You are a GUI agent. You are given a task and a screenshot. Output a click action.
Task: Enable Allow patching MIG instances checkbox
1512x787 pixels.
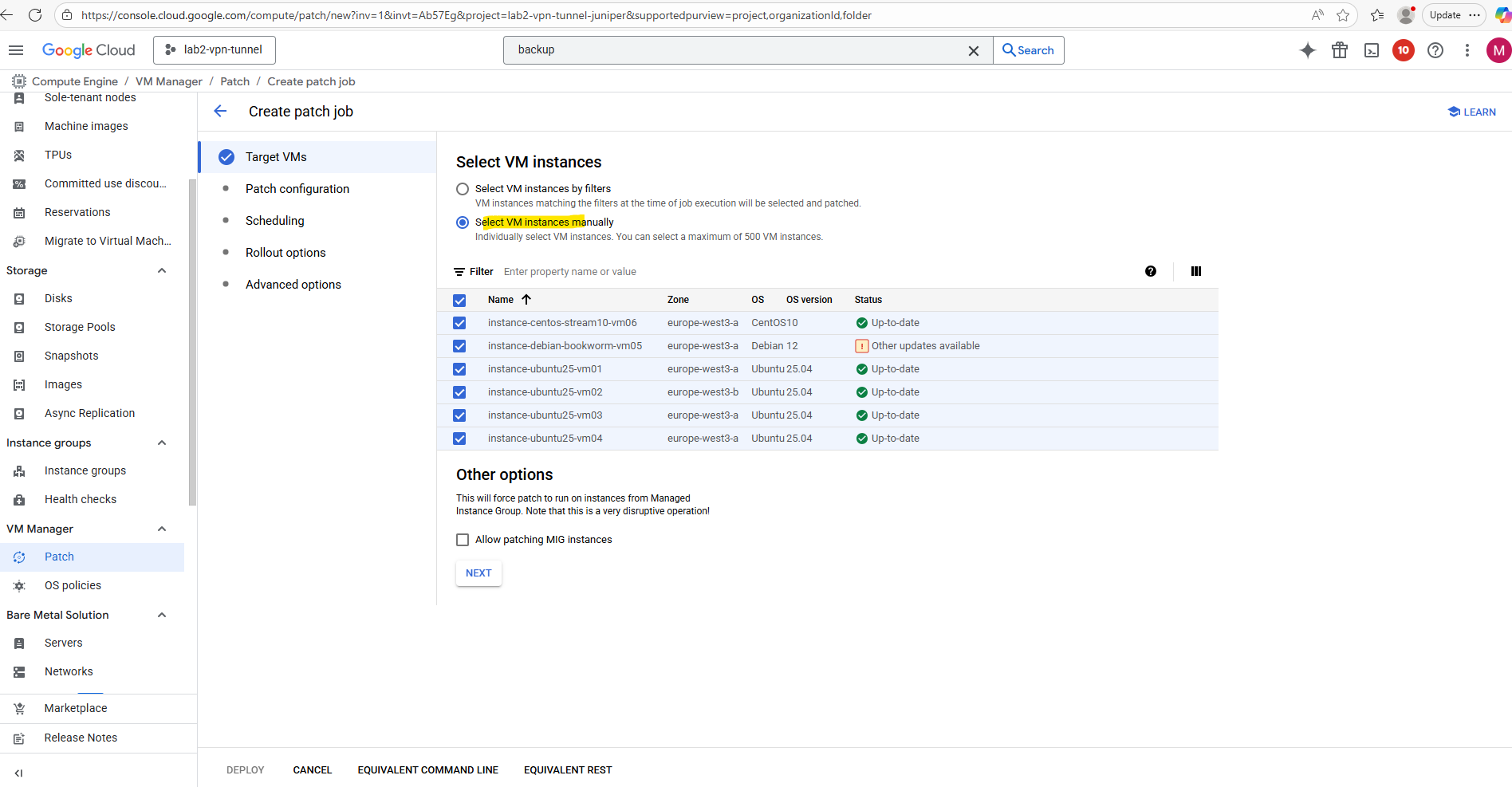463,540
